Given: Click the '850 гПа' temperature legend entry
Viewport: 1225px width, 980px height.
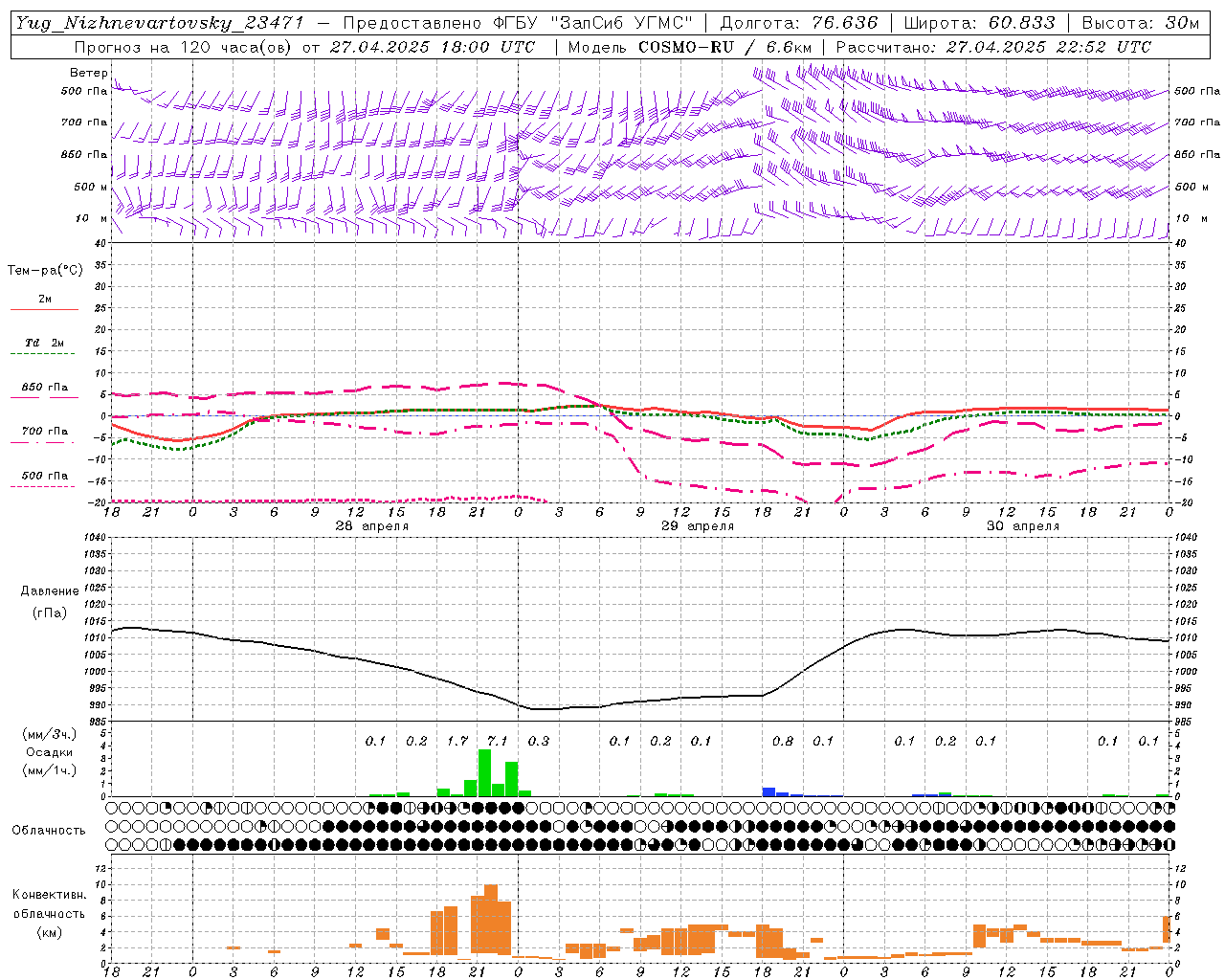Looking at the screenshot, I should pyautogui.click(x=45, y=388).
